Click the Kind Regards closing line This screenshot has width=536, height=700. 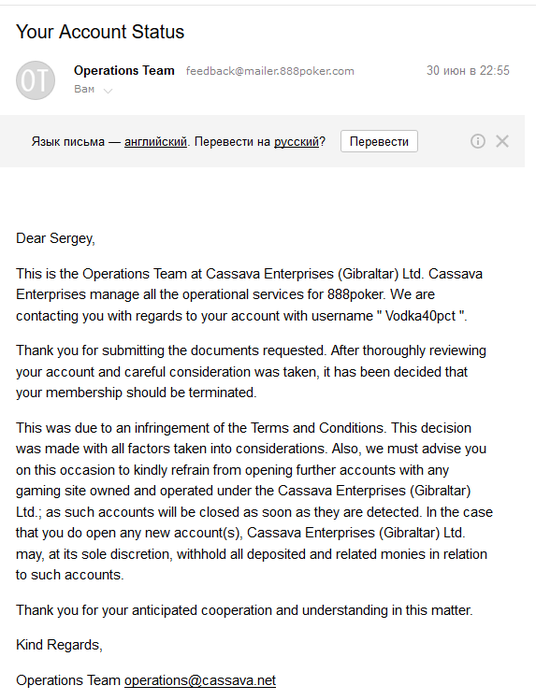(59, 645)
